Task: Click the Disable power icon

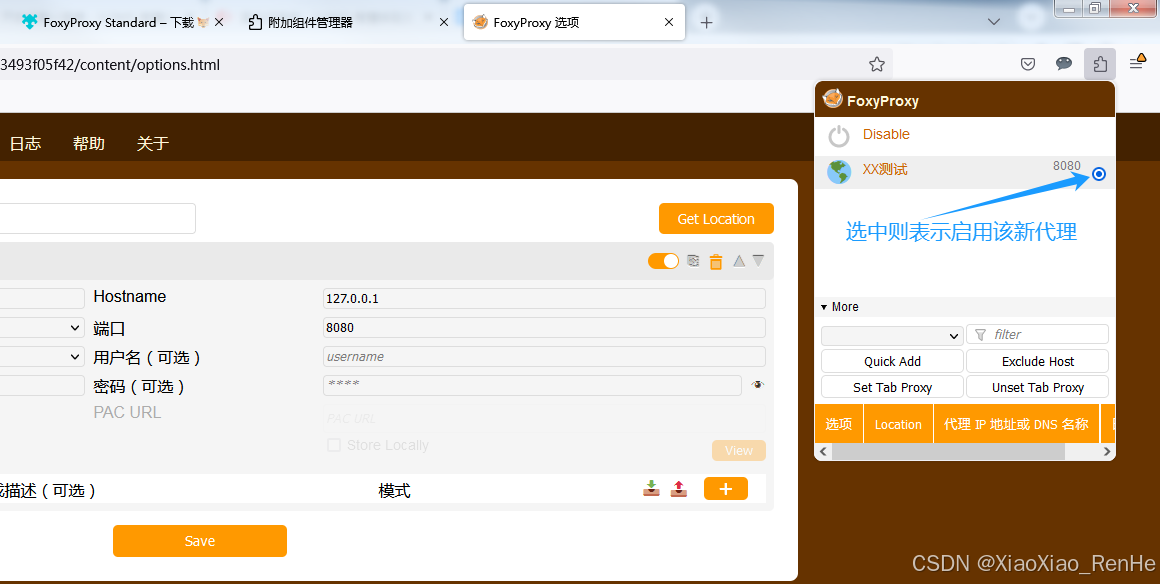Action: (x=838, y=135)
